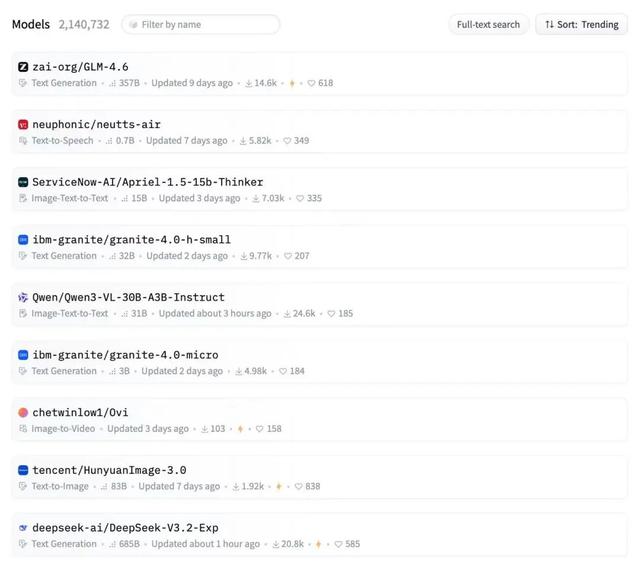Open zai-org/GLM-4.6 model page
The image size is (640, 567).
[x=80, y=67]
